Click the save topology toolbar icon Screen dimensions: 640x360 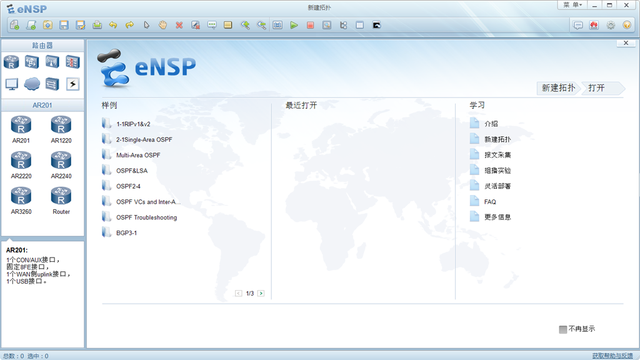[64, 25]
